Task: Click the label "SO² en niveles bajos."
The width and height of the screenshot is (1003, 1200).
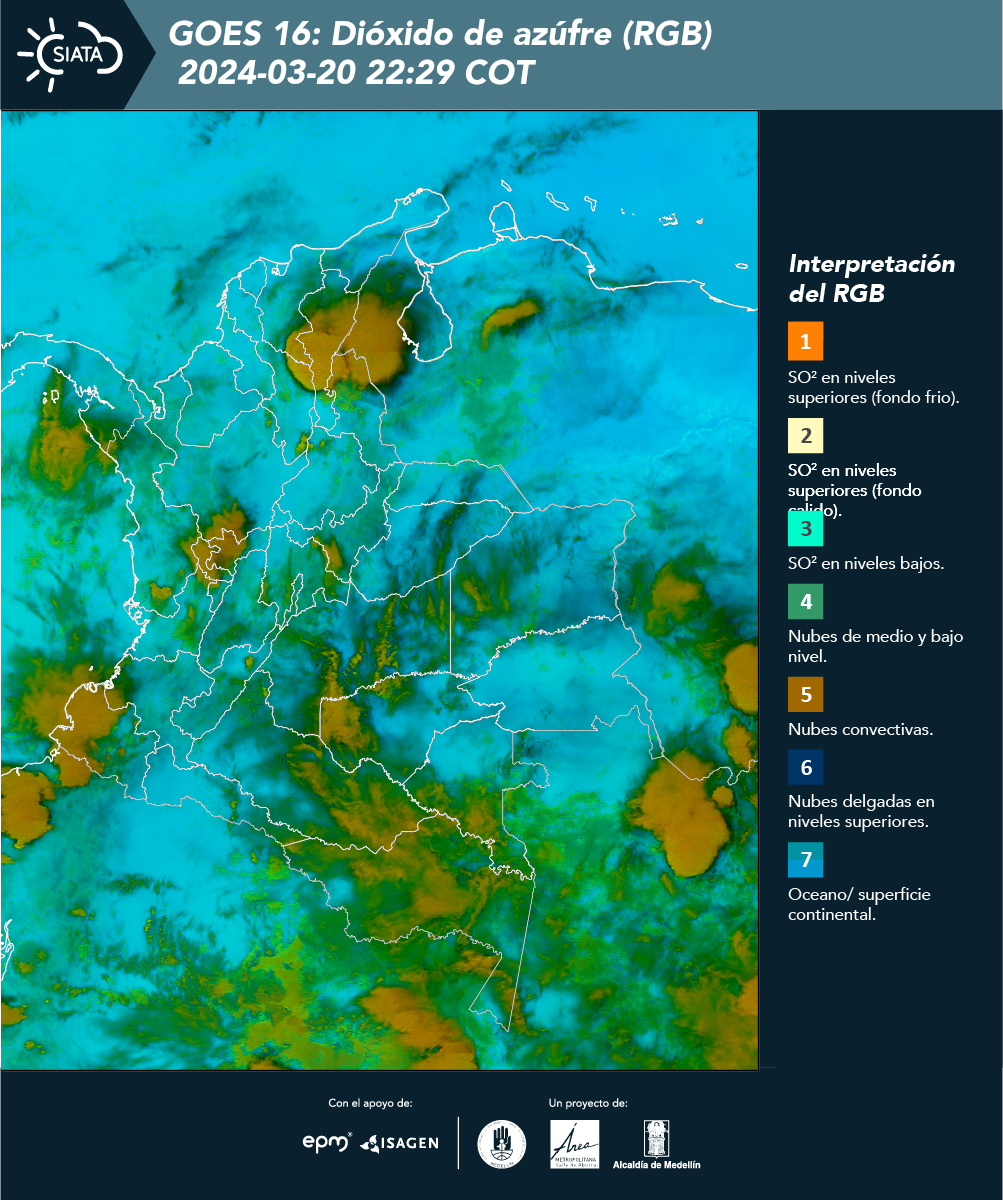Action: pos(866,563)
